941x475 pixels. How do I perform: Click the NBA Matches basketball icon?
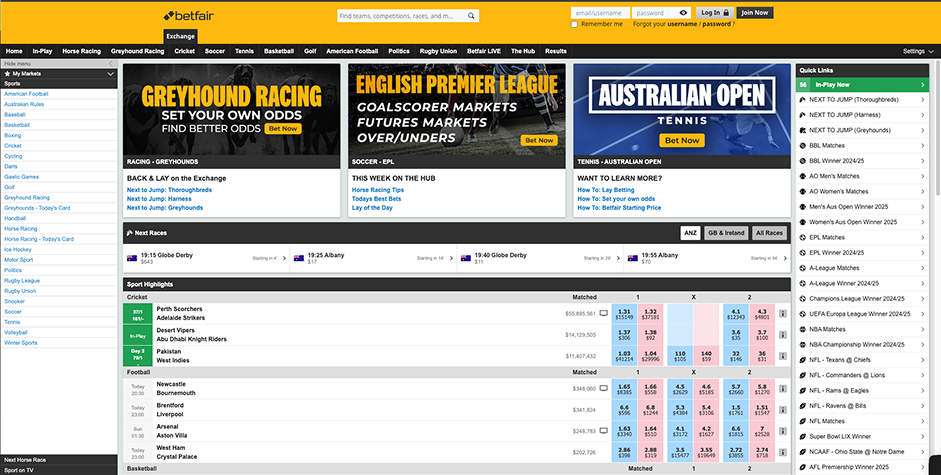coord(803,329)
